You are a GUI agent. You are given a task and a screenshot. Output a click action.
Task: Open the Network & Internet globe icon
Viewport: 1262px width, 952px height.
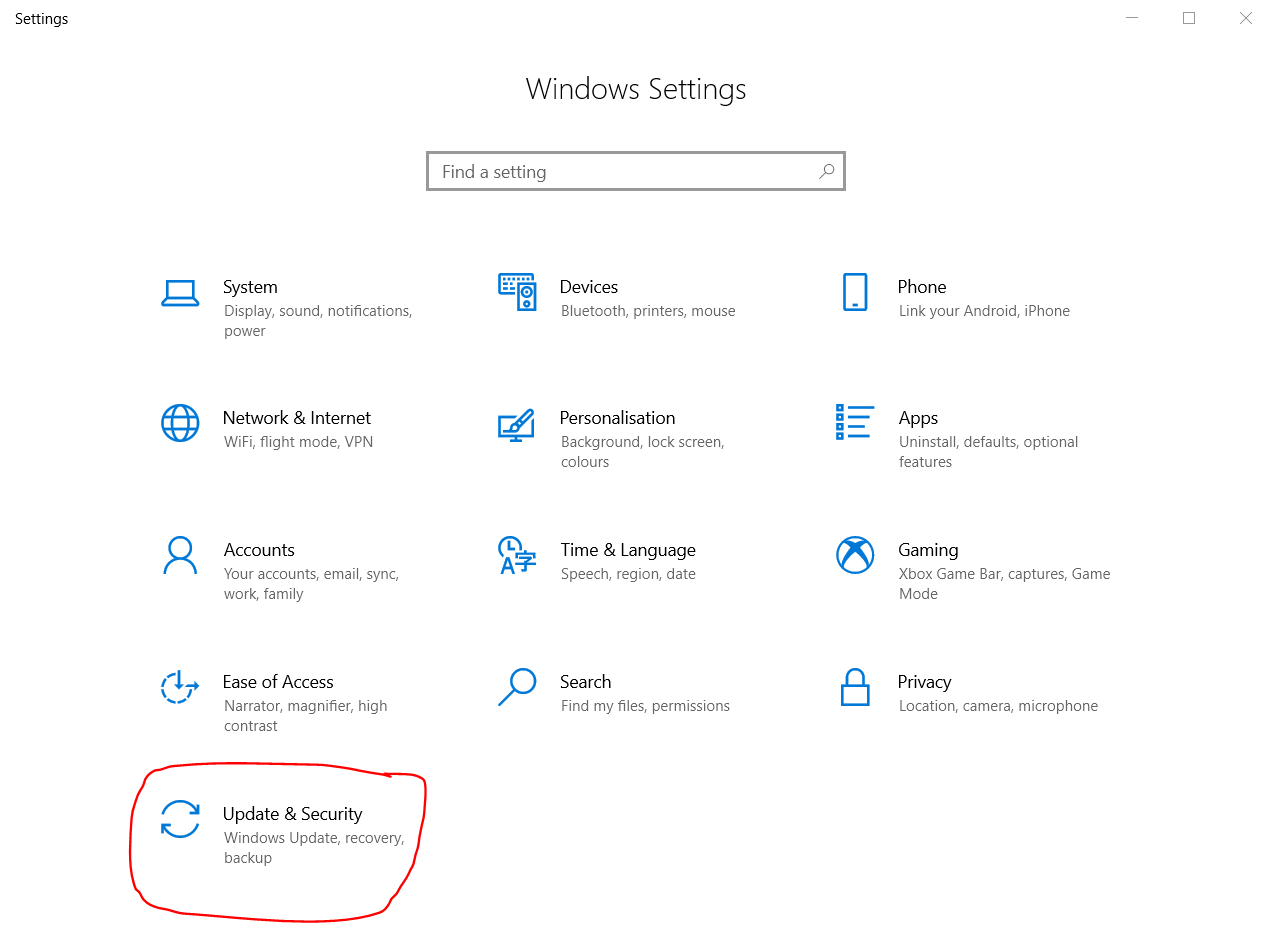(180, 423)
